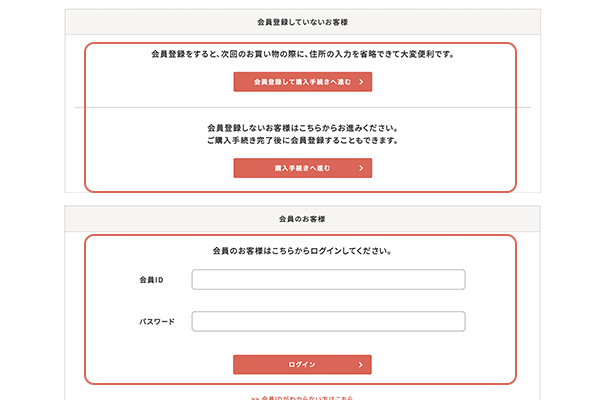The image size is (600, 400).
Task: Click the パスワード field label
Action: (157, 322)
